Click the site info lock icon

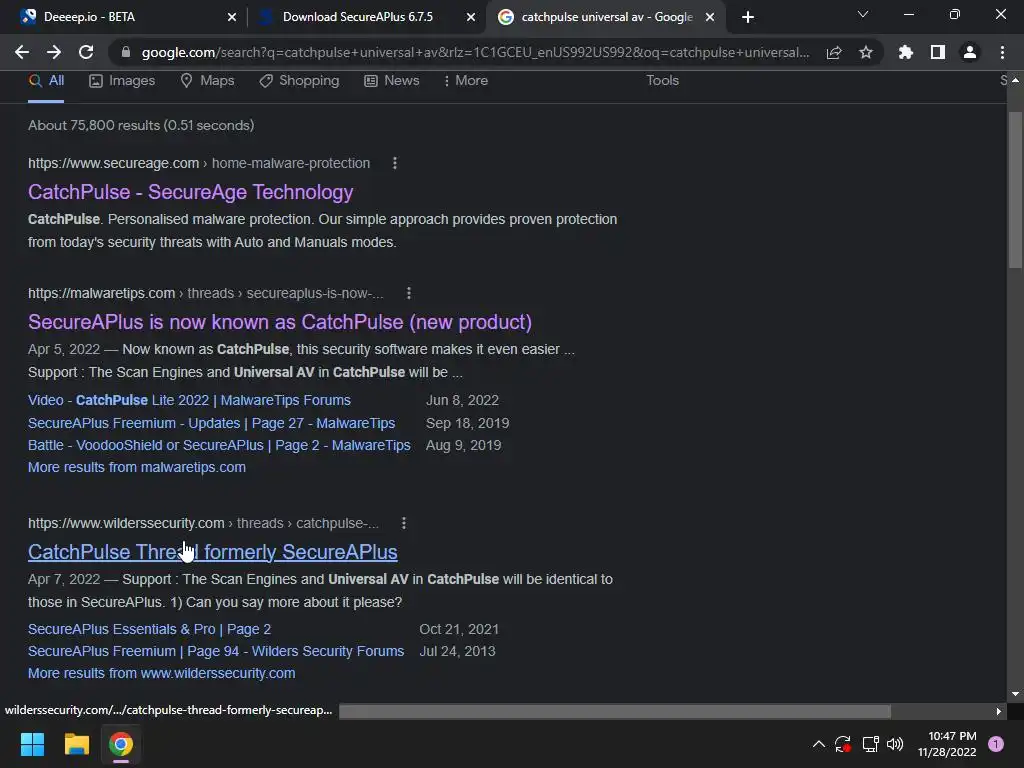[x=126, y=52]
